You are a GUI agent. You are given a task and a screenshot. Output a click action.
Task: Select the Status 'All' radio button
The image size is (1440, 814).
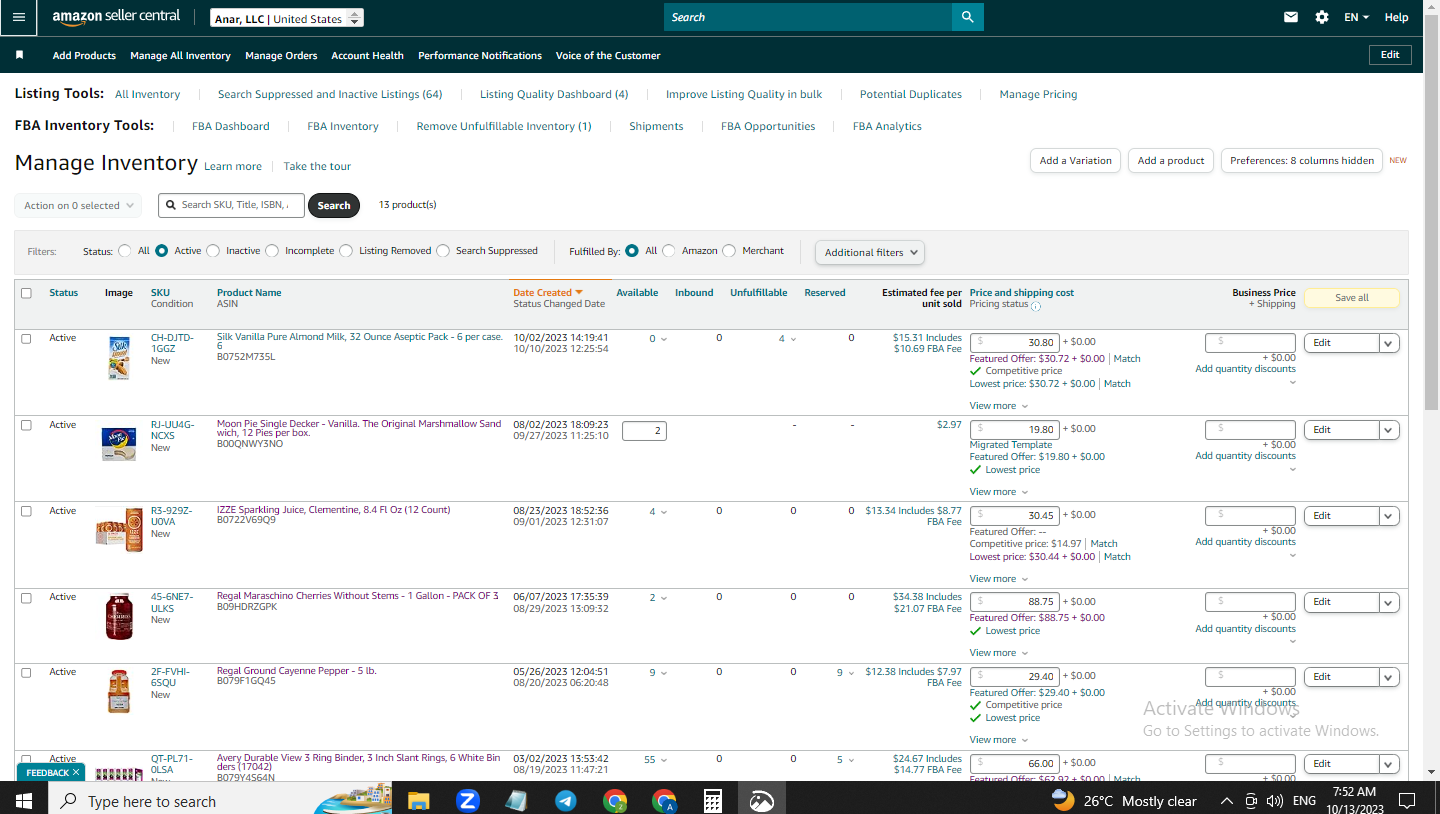pyautogui.click(x=125, y=251)
